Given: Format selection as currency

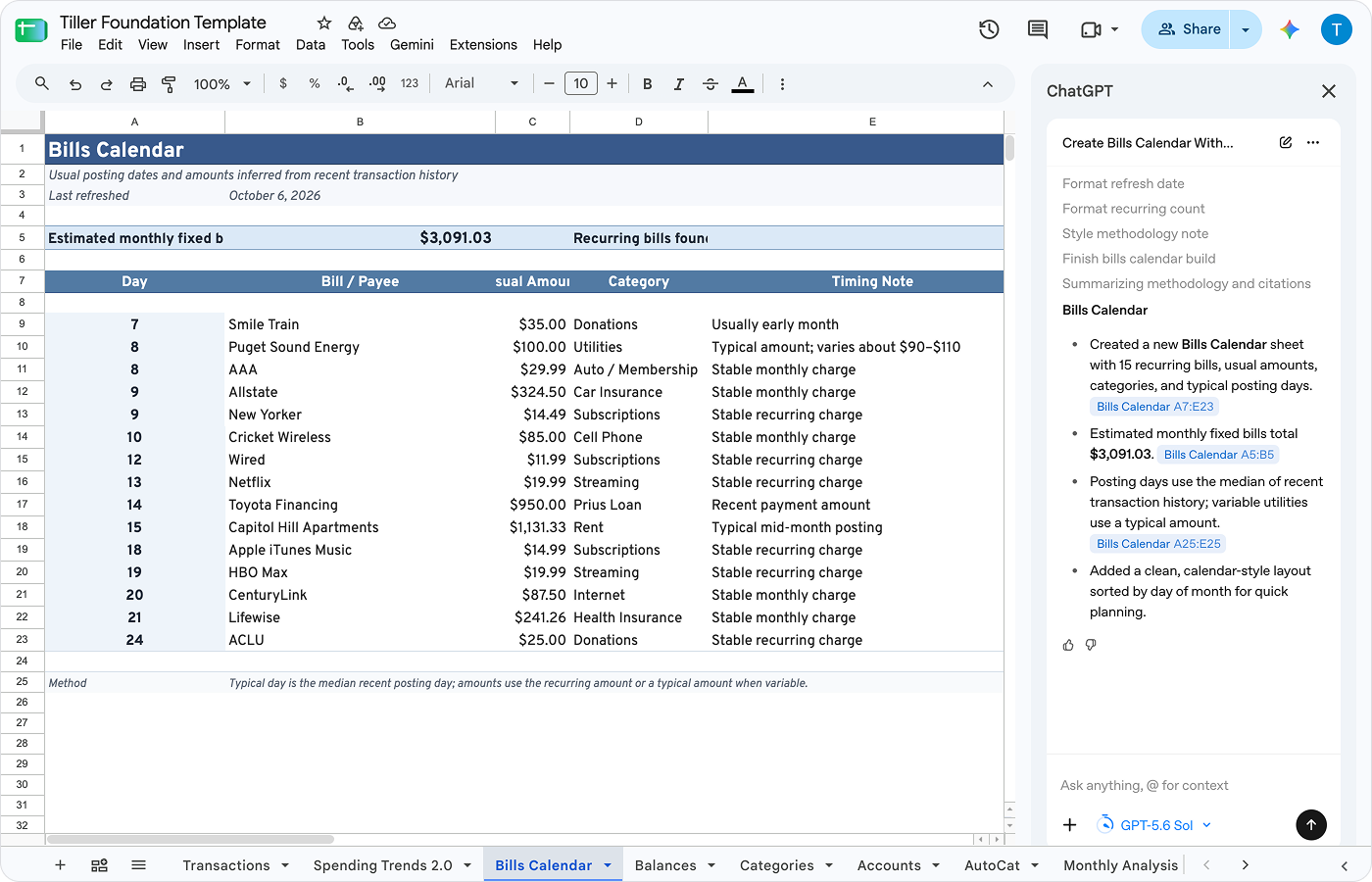Looking at the screenshot, I should pos(283,84).
